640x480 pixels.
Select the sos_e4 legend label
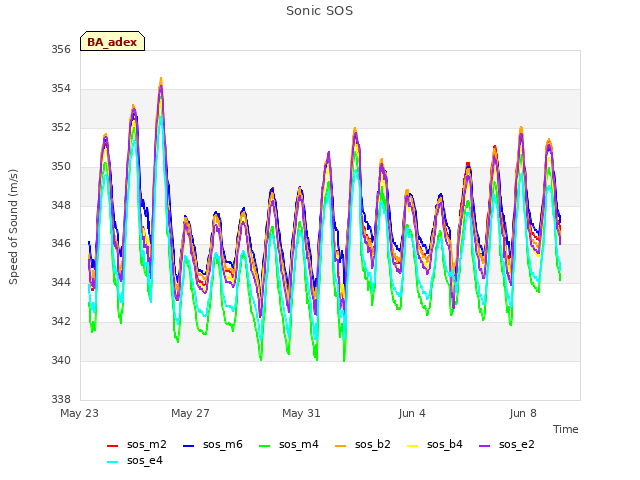[x=145, y=460]
